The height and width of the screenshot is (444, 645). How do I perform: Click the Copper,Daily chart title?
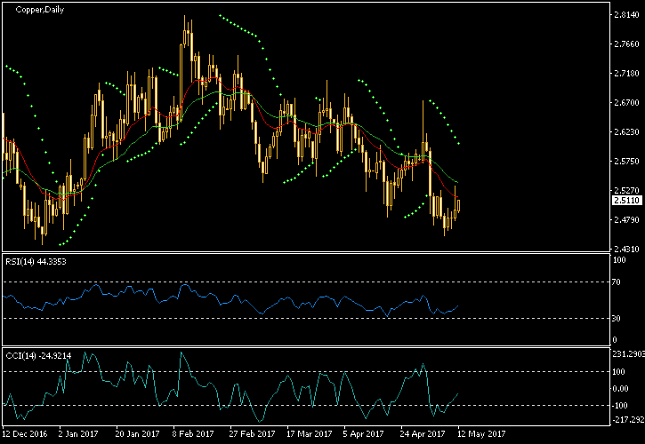39,10
